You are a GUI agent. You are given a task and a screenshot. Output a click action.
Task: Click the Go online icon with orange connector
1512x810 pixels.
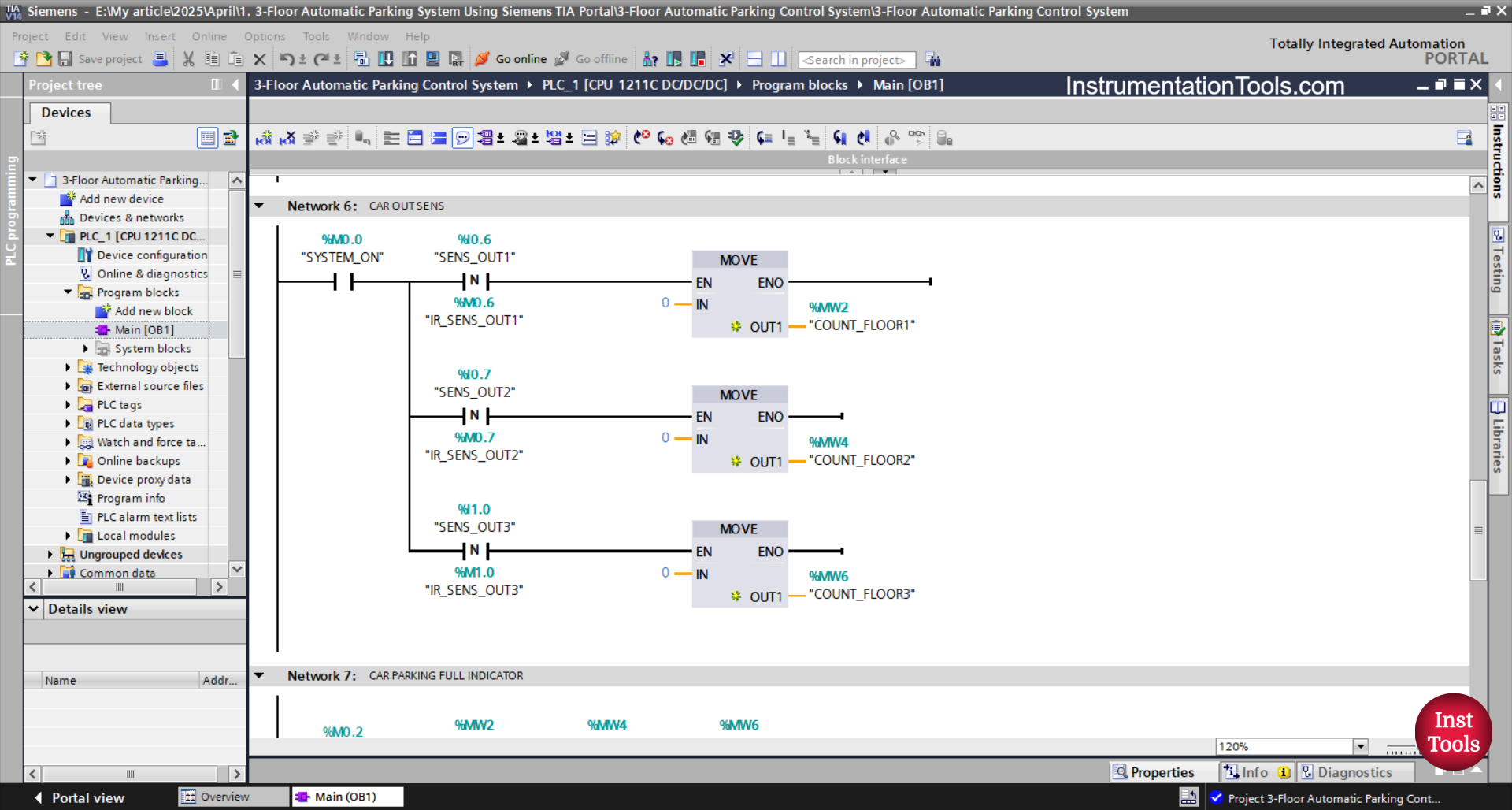pyautogui.click(x=482, y=59)
